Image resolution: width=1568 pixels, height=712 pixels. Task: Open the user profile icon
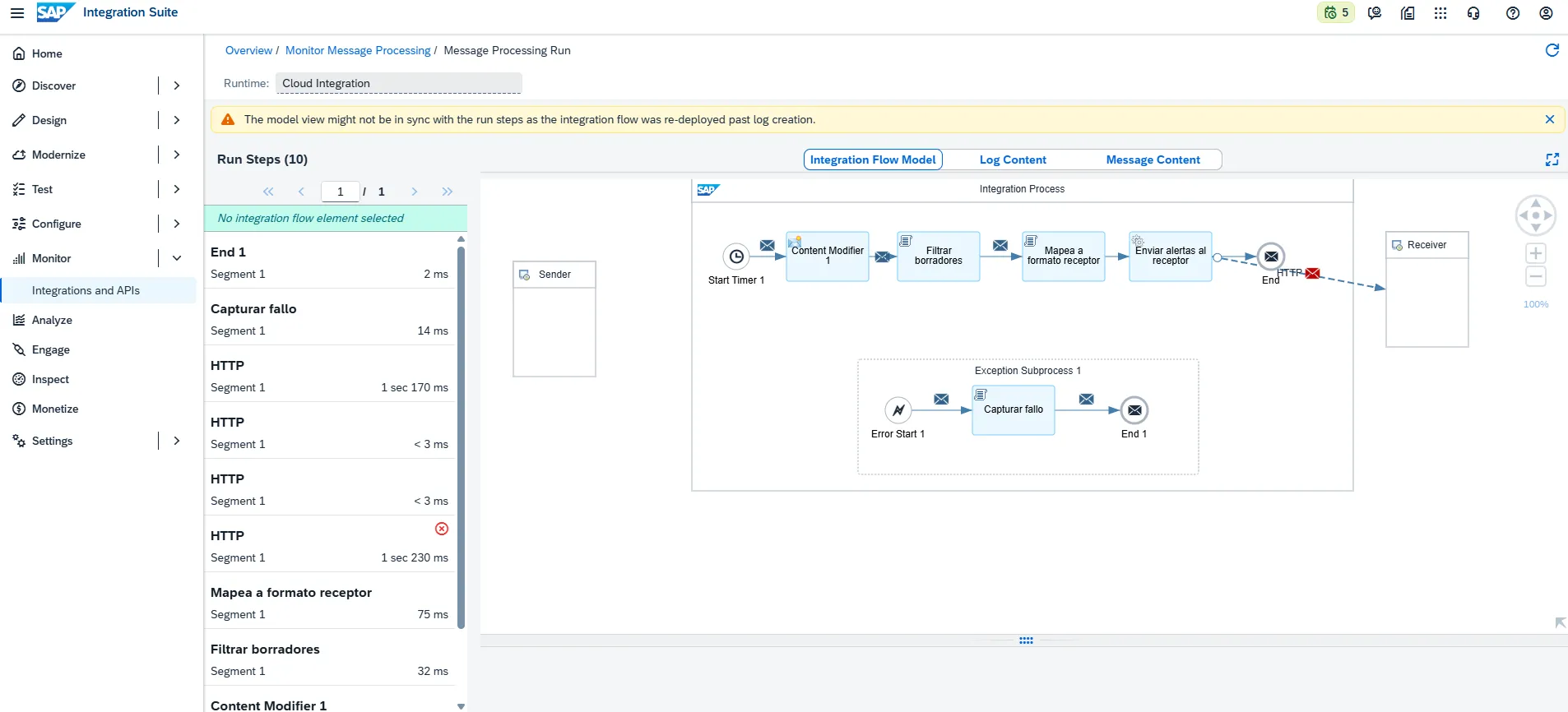pos(1546,13)
